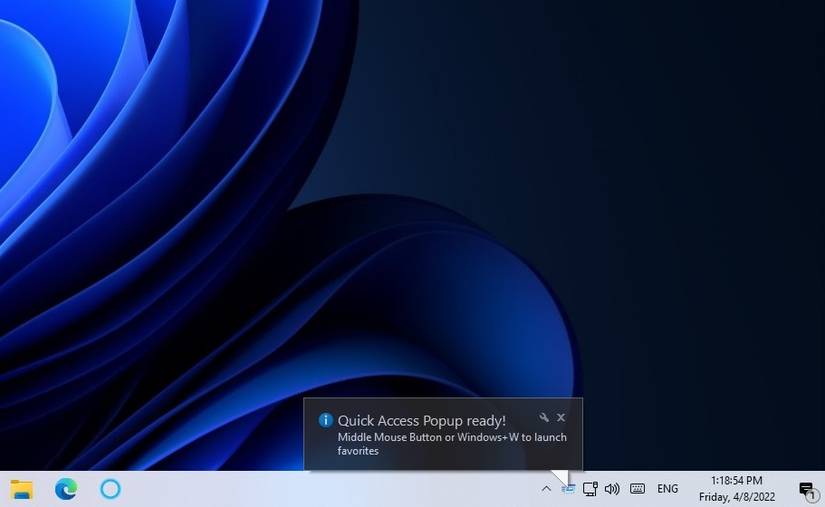Dismiss the Quick Access Popup notification
Viewport: 825px width, 507px height.
[561, 418]
